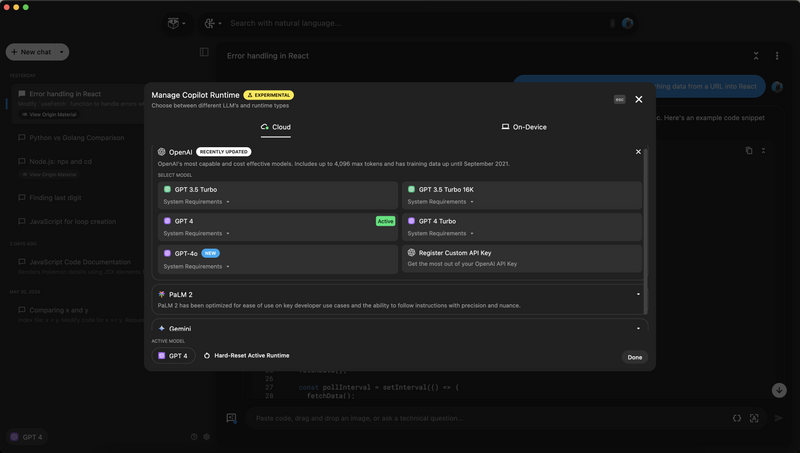Pick the GPT-4o model
This screenshot has height=453, width=800.
click(186, 253)
